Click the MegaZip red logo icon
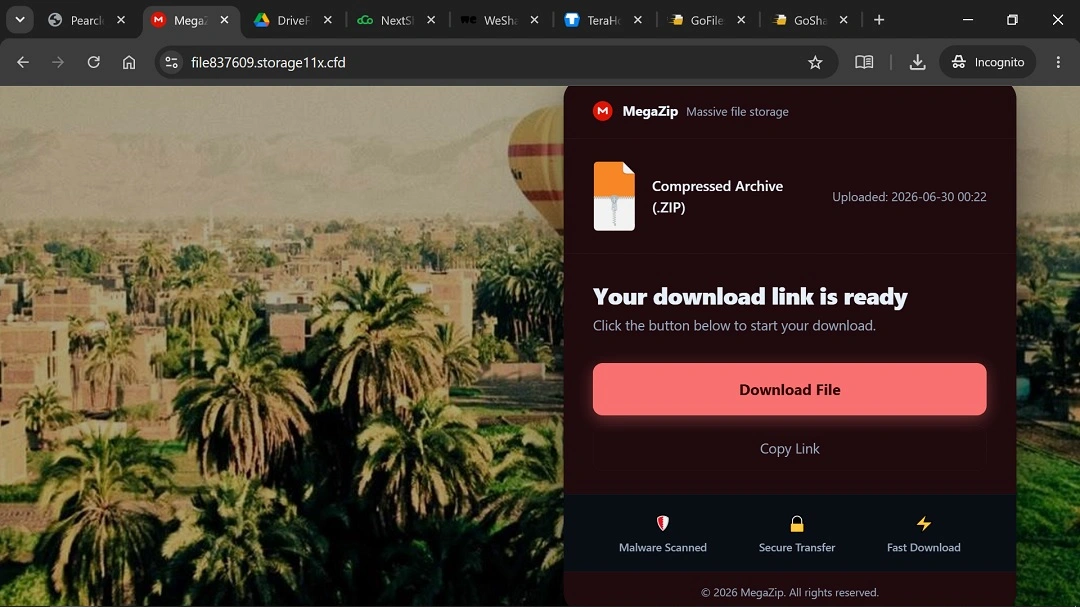Viewport: 1080px width, 607px height. point(603,111)
